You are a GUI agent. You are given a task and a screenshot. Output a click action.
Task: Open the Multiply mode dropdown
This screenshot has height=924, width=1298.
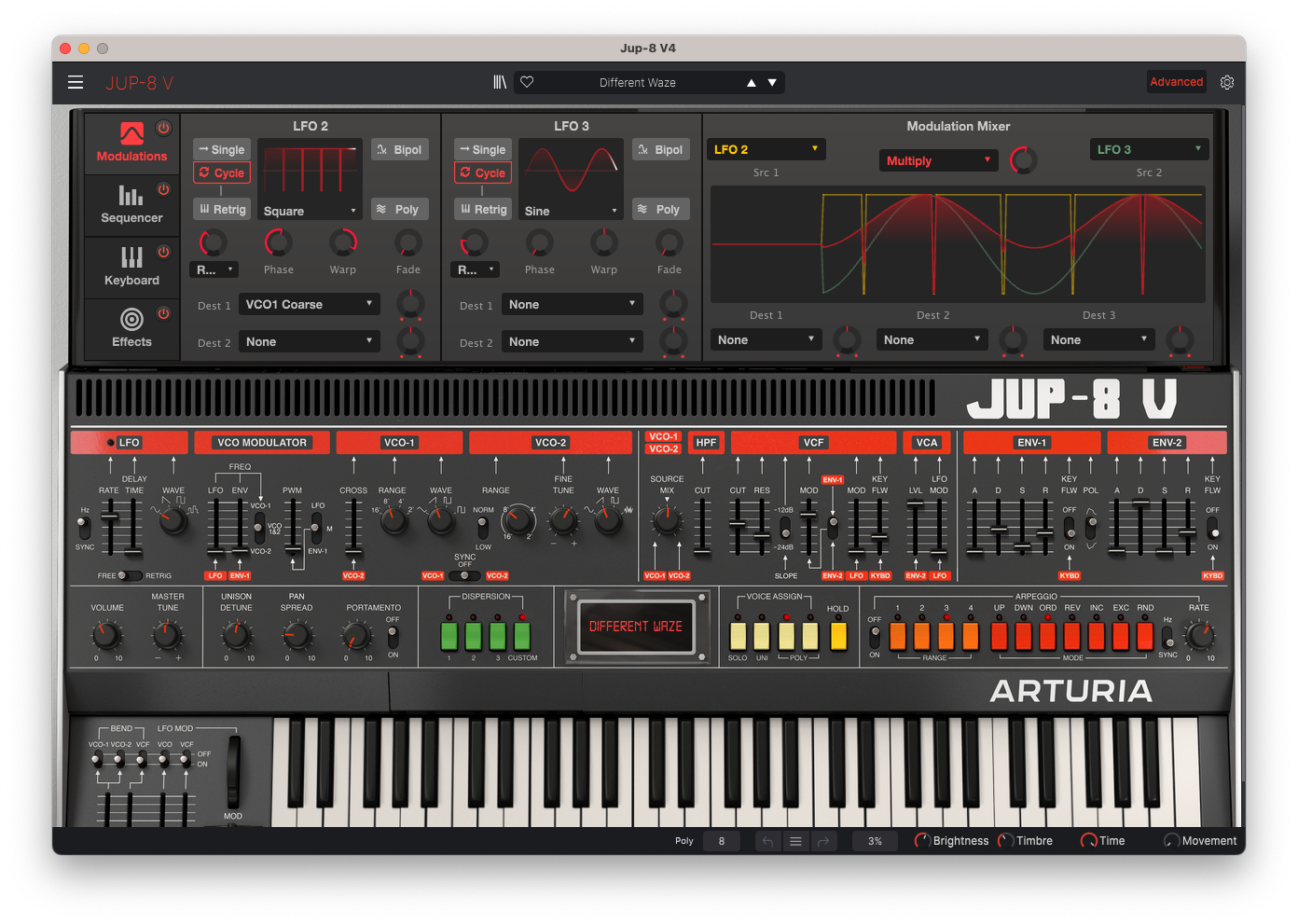938,160
